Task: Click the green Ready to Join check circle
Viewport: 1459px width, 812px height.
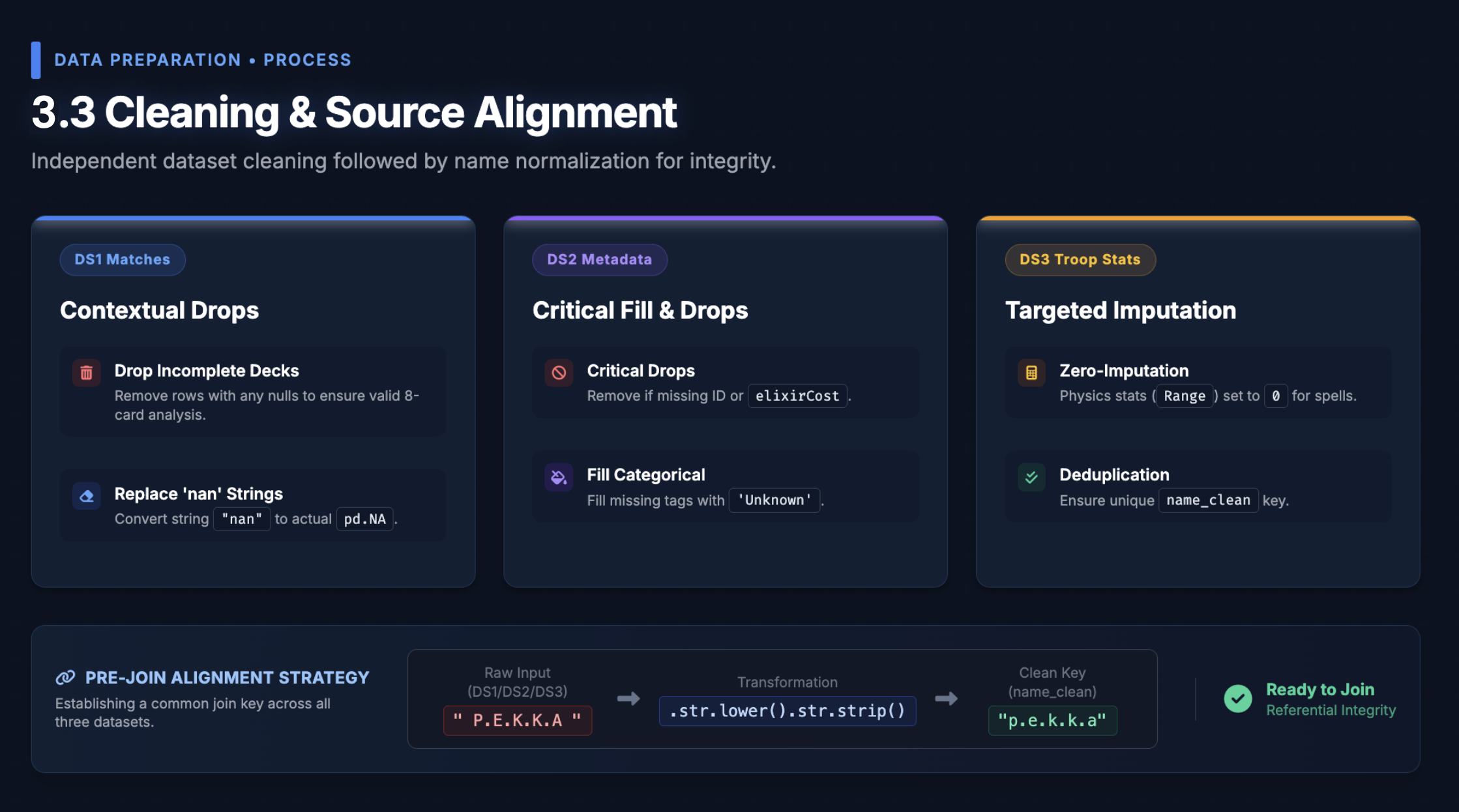Action: coord(1237,699)
